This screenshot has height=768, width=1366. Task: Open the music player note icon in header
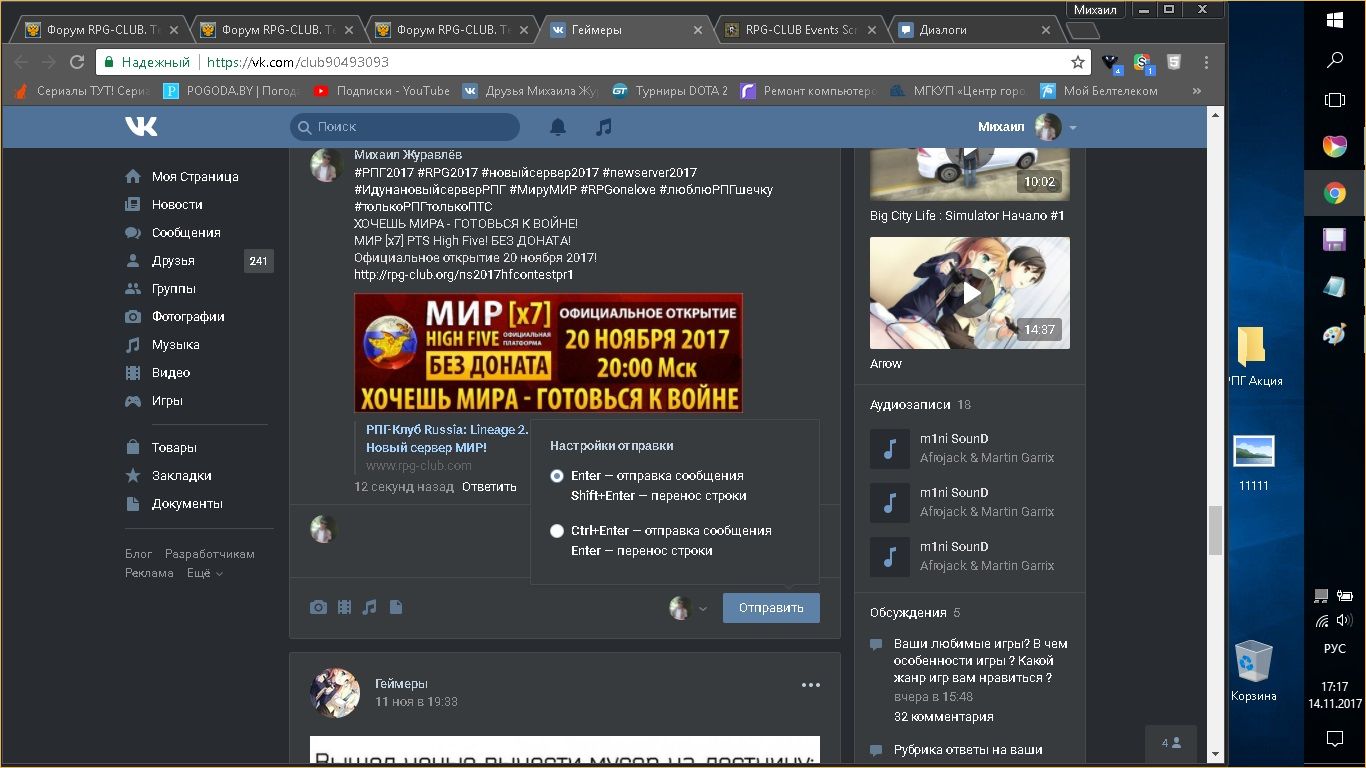[603, 127]
